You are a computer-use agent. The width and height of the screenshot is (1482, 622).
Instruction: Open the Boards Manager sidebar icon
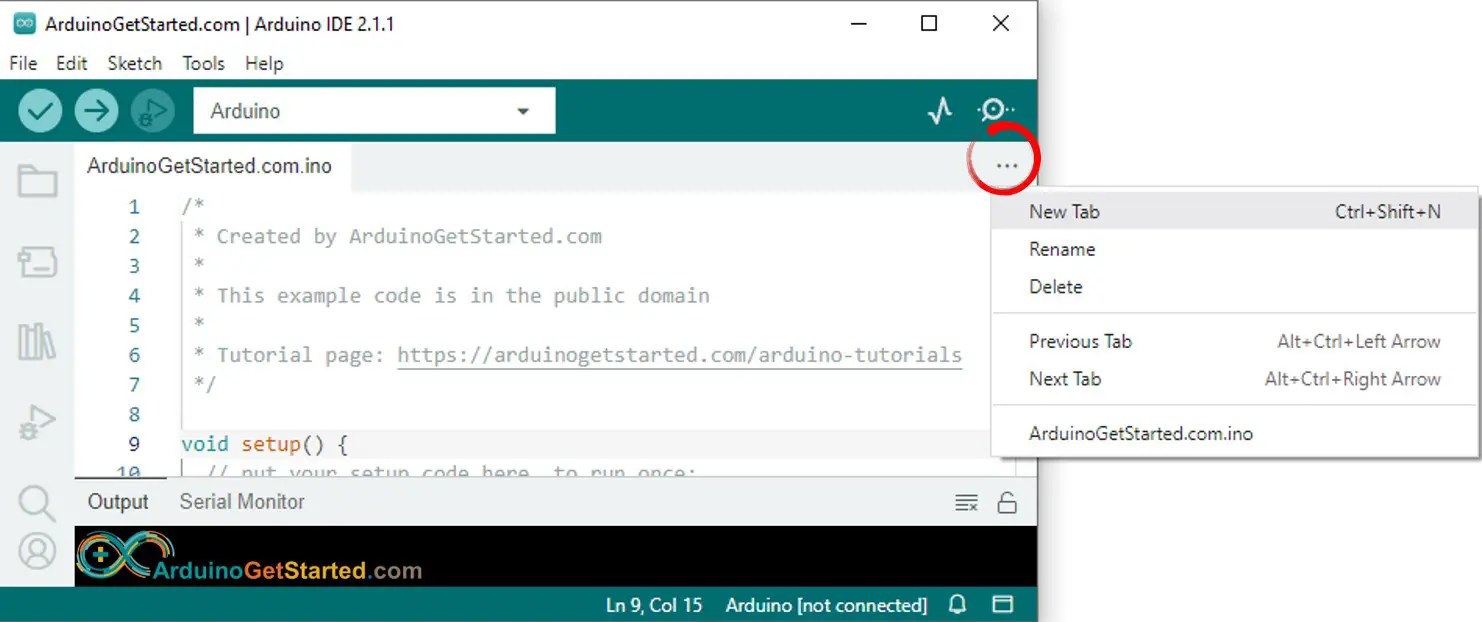click(x=37, y=262)
